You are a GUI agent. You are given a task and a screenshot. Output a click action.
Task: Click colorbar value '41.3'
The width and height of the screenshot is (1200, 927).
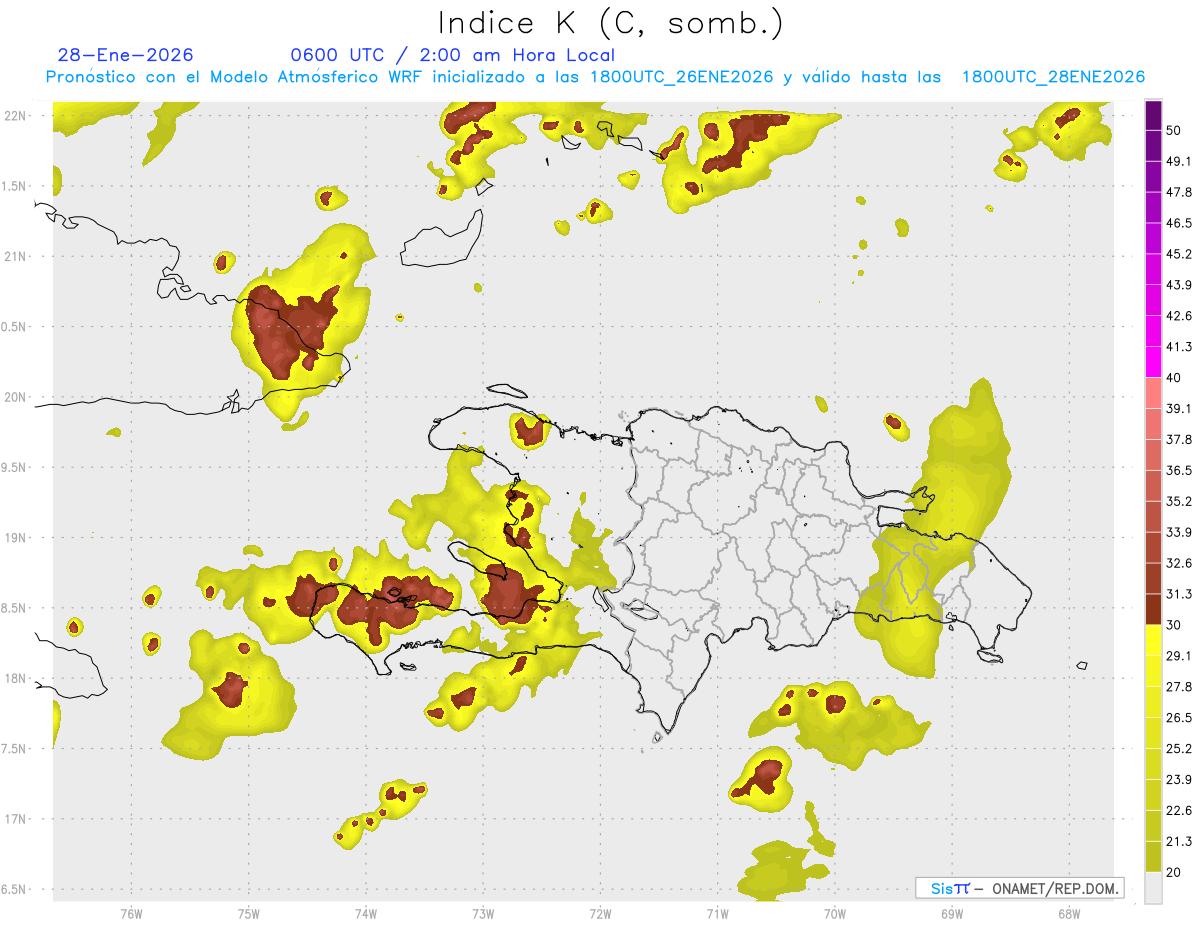point(1179,347)
